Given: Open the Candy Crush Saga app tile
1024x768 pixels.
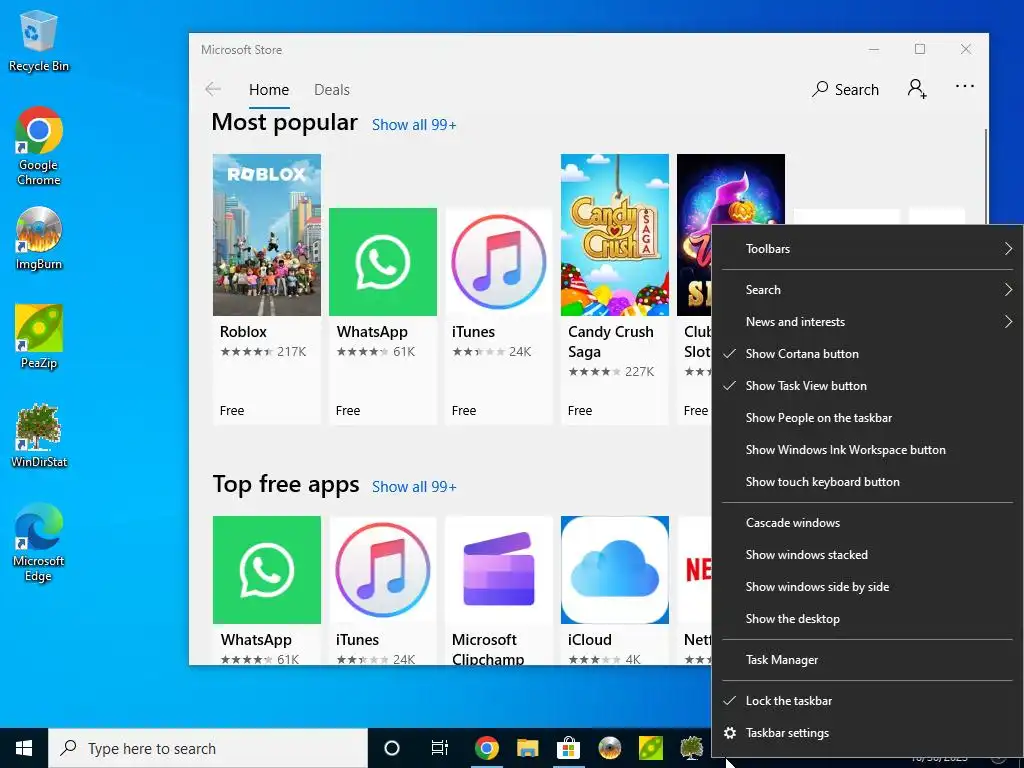Looking at the screenshot, I should pos(615,289).
